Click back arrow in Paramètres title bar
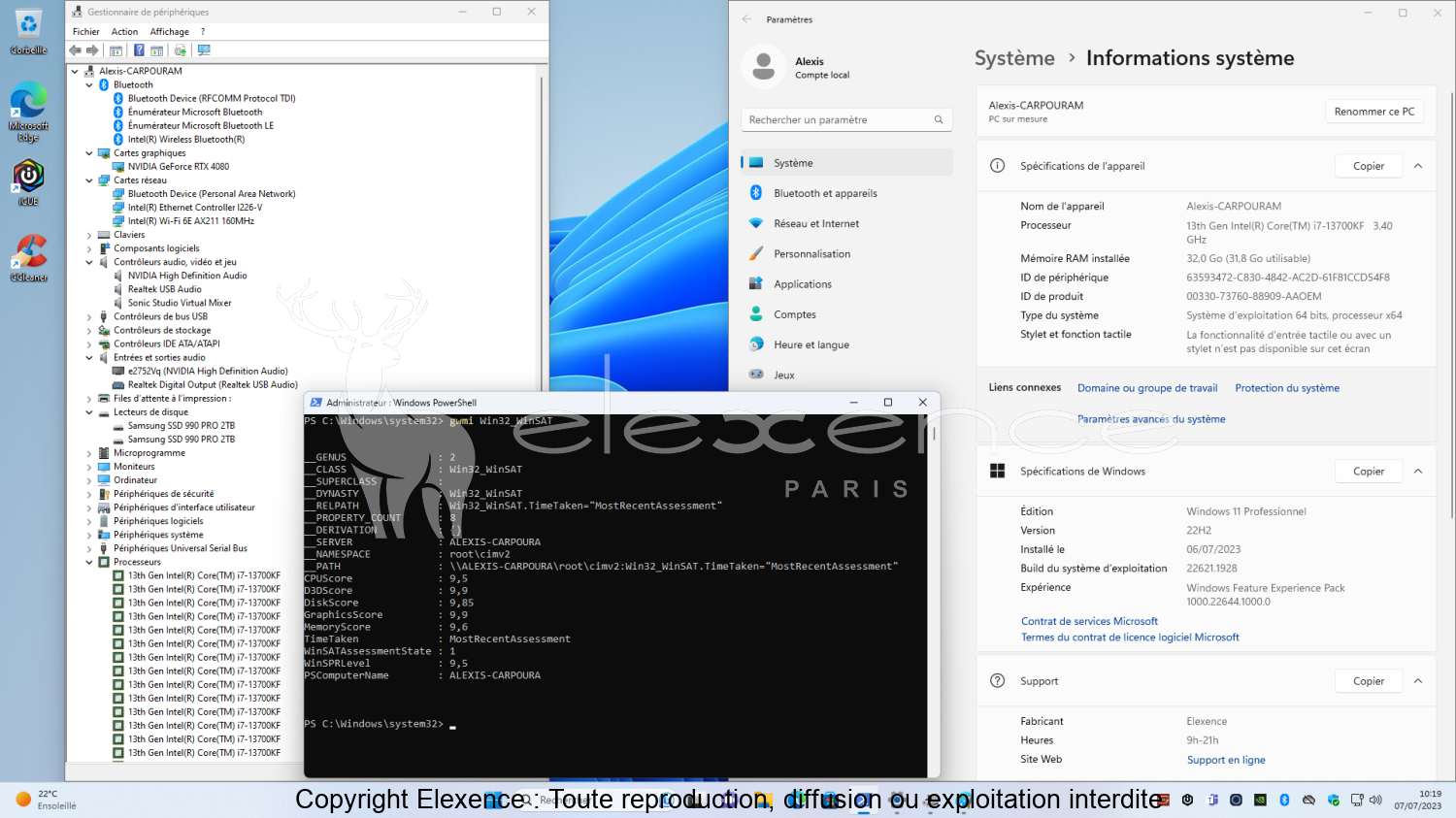1456x818 pixels. click(746, 19)
